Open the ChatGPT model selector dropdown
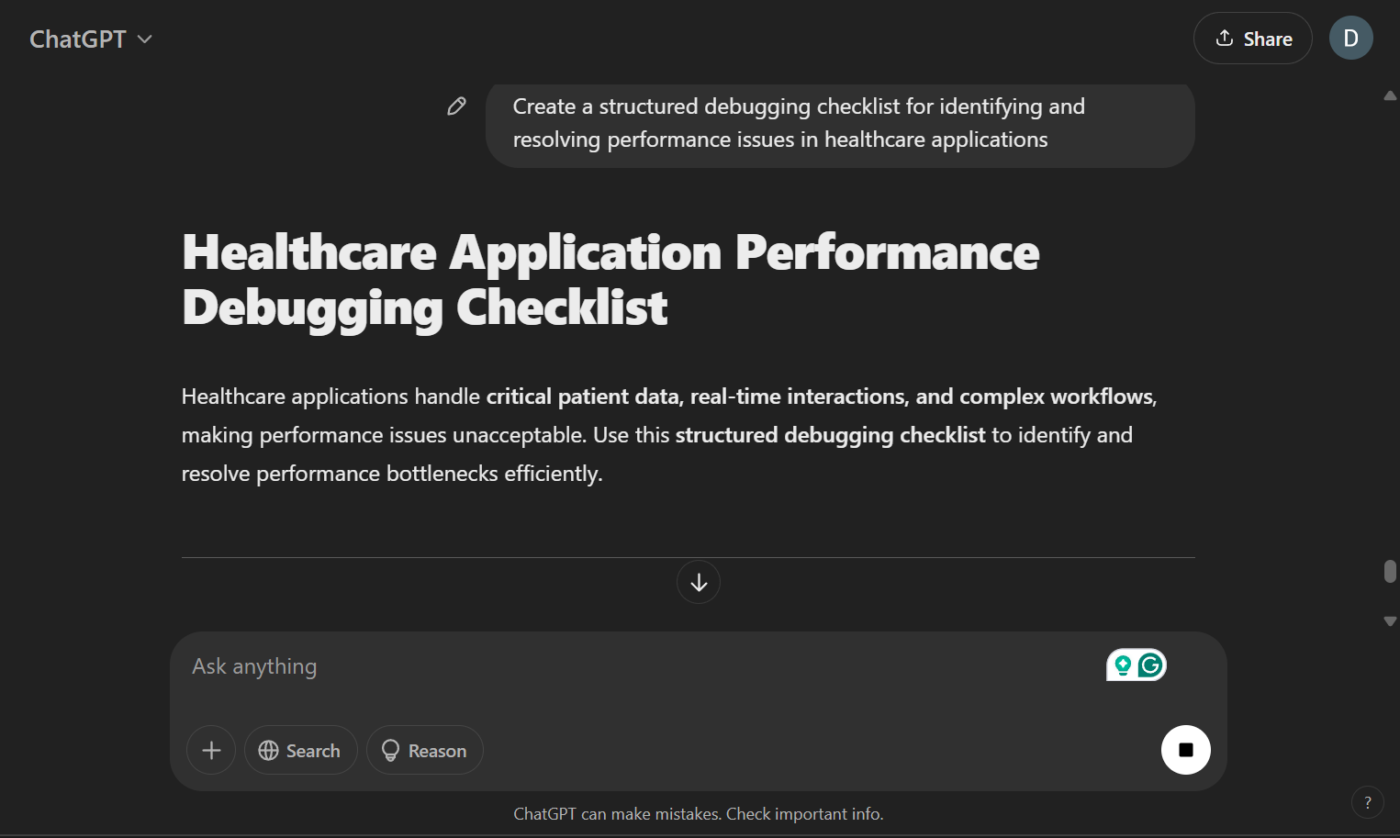Screen dimensions: 1400x838 [91, 39]
